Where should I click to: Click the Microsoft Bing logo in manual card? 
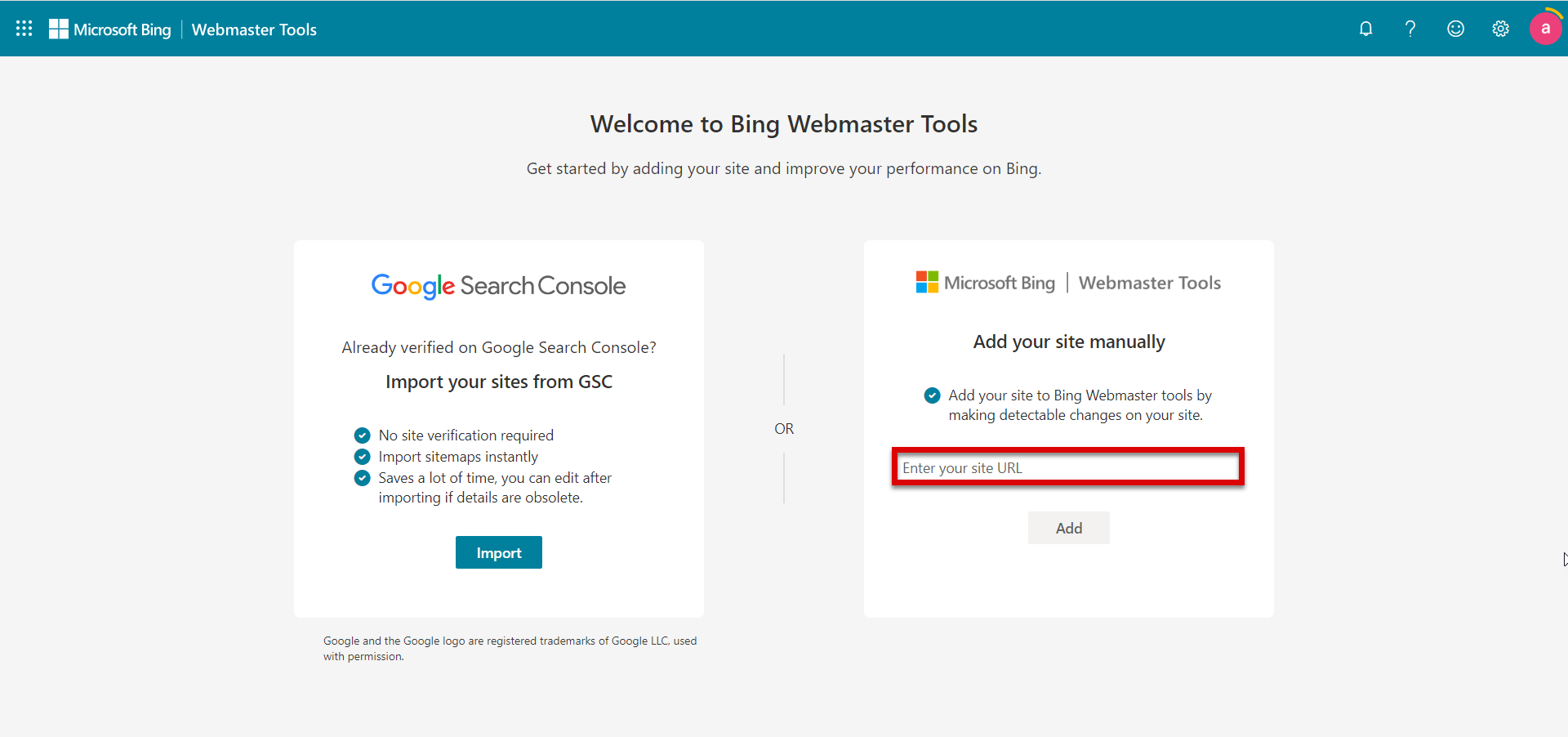tap(986, 283)
